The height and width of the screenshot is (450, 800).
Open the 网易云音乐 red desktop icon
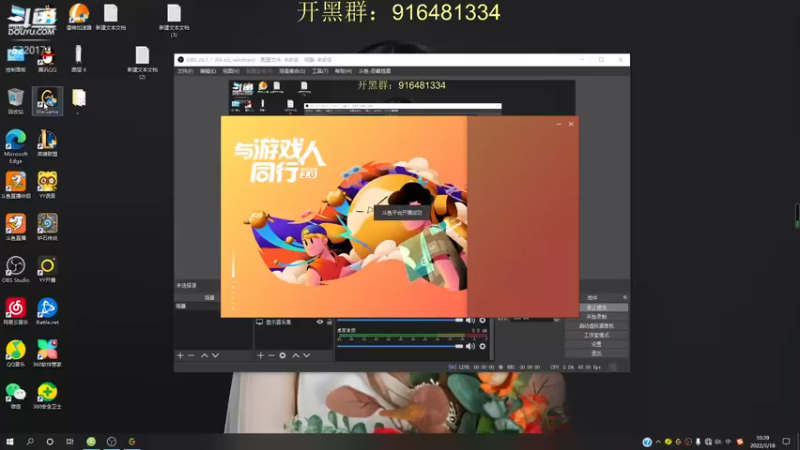16,311
